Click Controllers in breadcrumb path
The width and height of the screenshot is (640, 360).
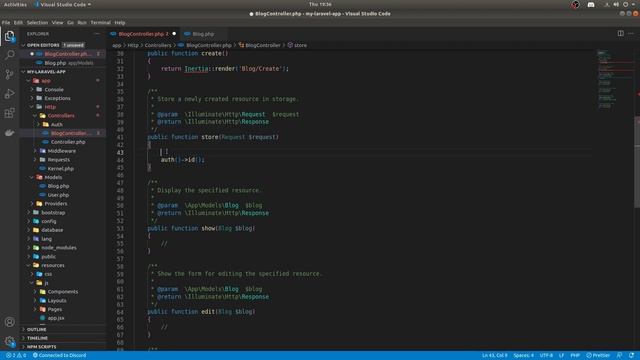click(158, 45)
